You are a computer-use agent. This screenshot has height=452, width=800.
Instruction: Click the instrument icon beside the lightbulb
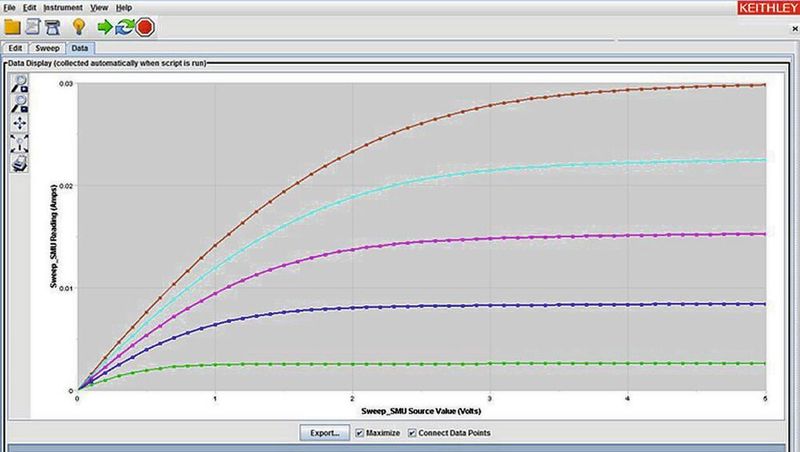(x=53, y=27)
